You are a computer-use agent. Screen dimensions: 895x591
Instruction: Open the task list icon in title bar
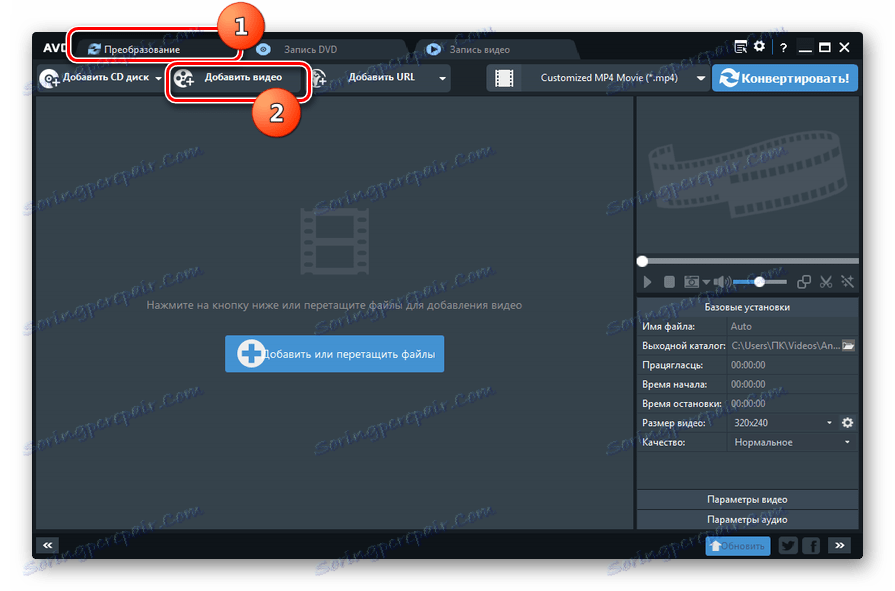coord(740,47)
